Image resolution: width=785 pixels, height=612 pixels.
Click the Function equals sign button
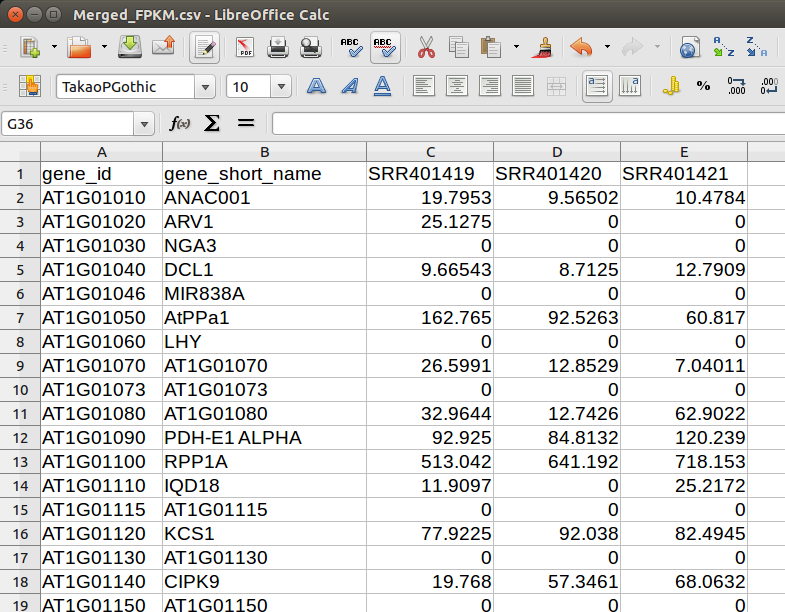coord(246,123)
